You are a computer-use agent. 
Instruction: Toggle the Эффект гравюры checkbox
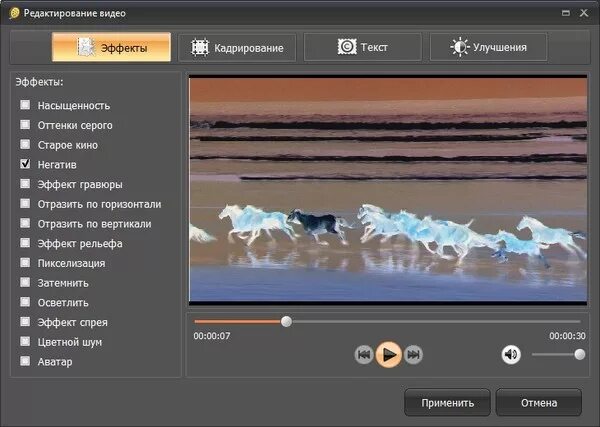click(25, 184)
